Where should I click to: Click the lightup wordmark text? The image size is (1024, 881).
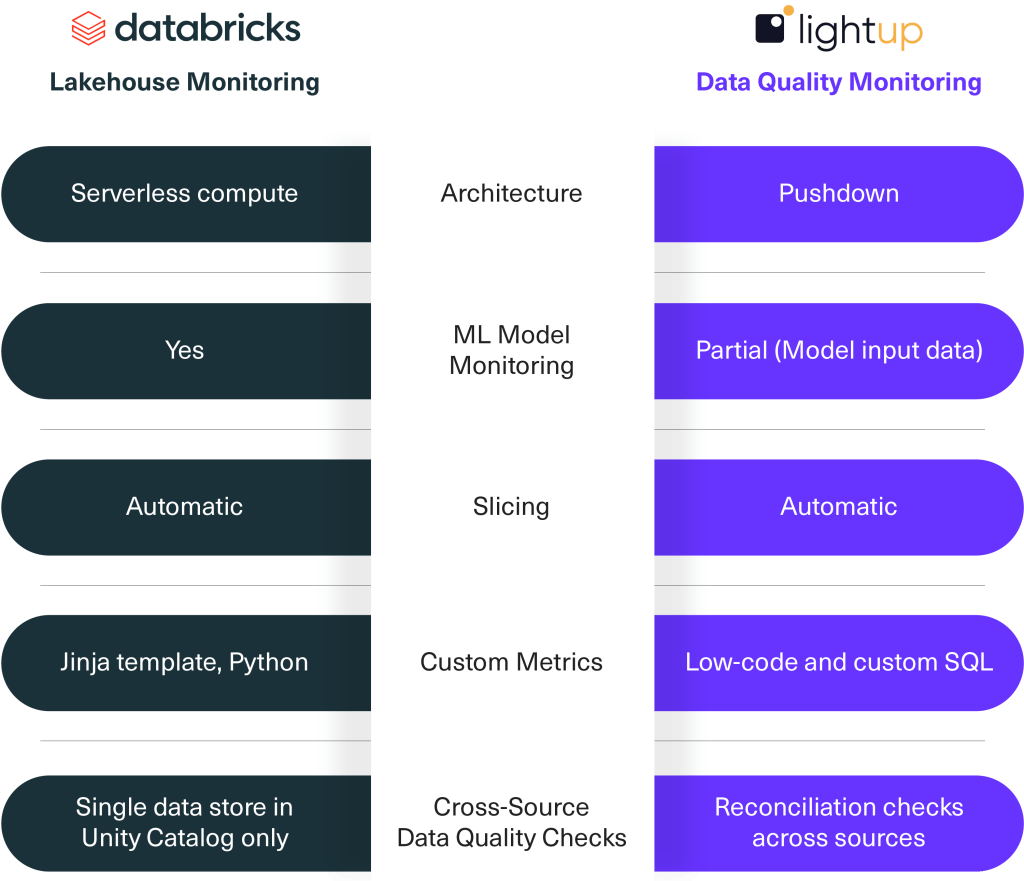pyautogui.click(x=859, y=31)
